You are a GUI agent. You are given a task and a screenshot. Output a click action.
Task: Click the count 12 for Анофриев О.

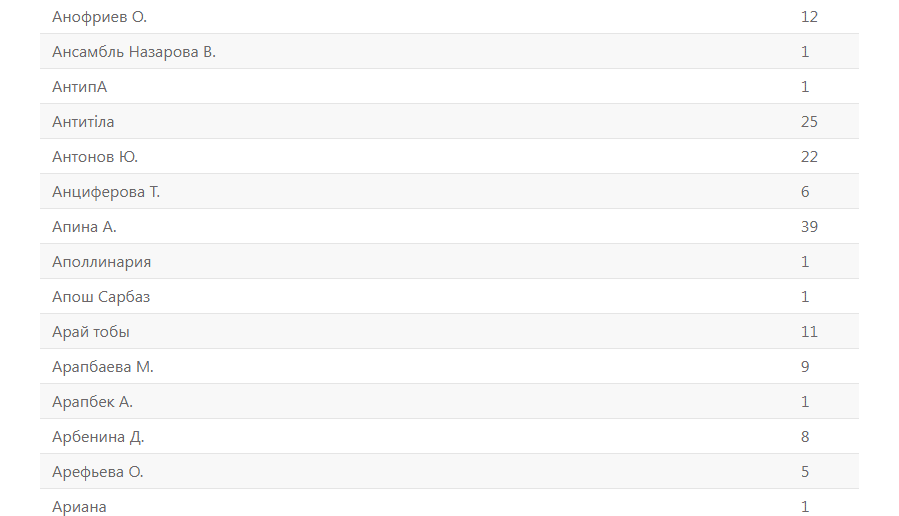tap(809, 17)
